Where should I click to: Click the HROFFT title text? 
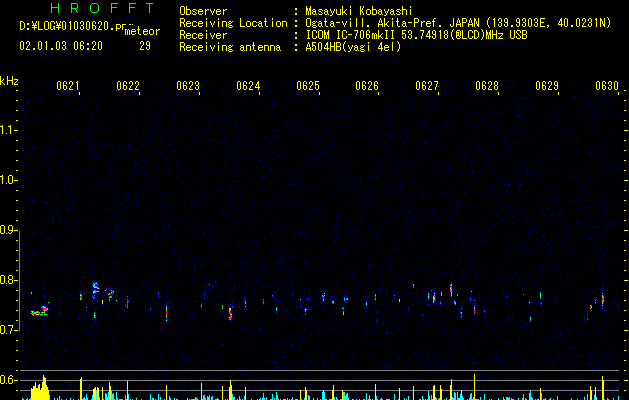click(103, 8)
